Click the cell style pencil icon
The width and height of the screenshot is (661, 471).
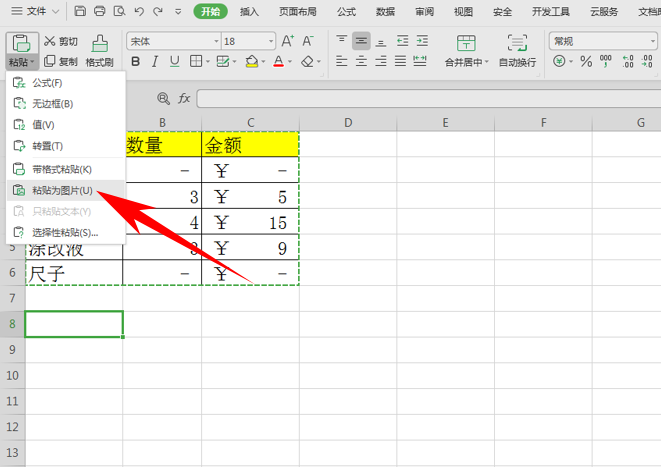[x=223, y=62]
